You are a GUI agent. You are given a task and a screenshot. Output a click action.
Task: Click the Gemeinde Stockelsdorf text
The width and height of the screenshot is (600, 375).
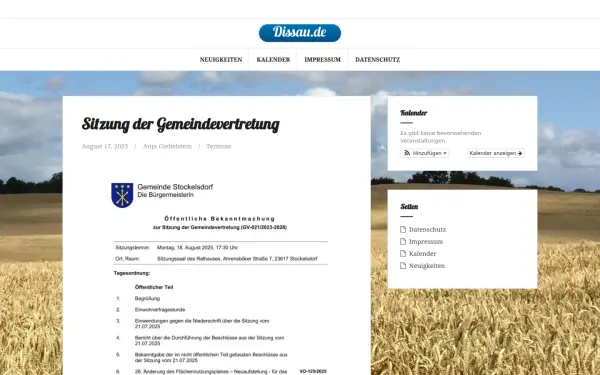point(175,187)
